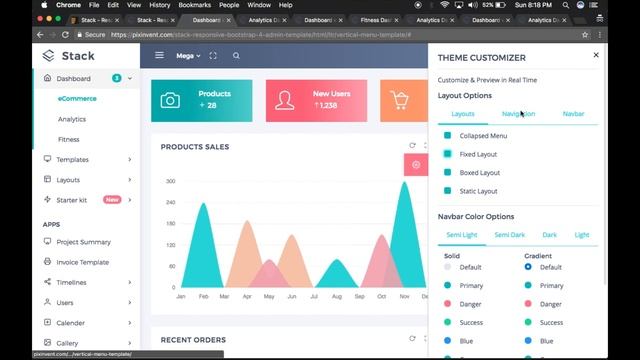
Task: Reload the Recent Orders card
Action: (412, 338)
